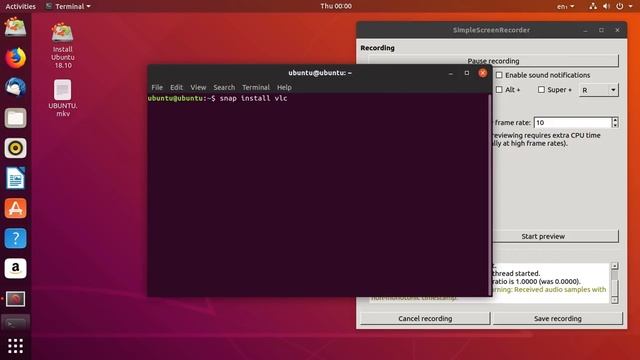This screenshot has height=360, width=640.
Task: Maximize the SimpleScreenRecorder window
Action: click(601, 30)
